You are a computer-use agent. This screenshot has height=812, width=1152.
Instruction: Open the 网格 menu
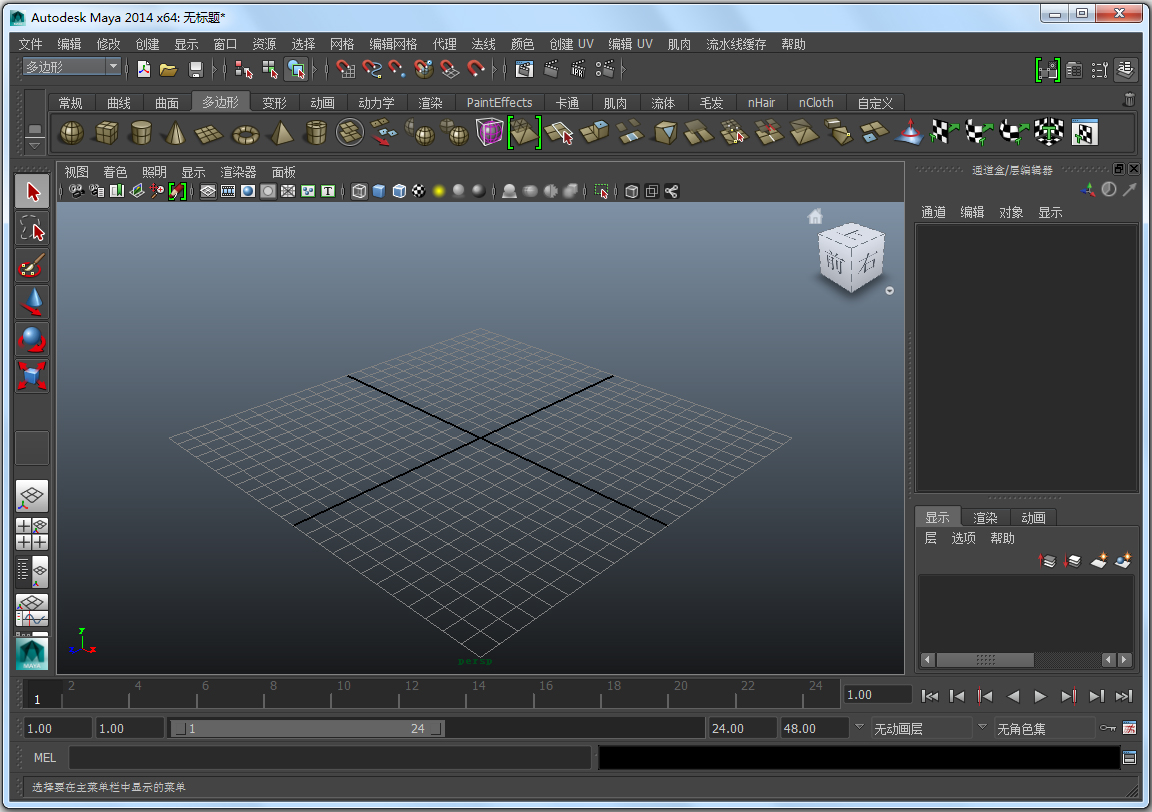pyautogui.click(x=342, y=44)
